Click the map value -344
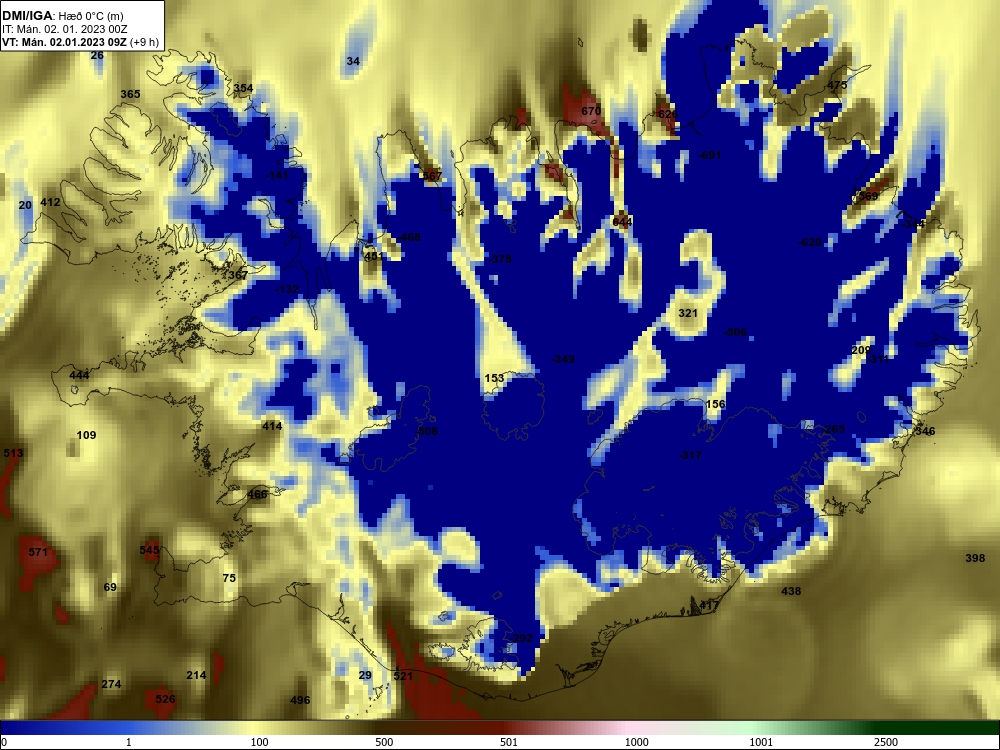1000x750 pixels. pyautogui.click(x=913, y=223)
